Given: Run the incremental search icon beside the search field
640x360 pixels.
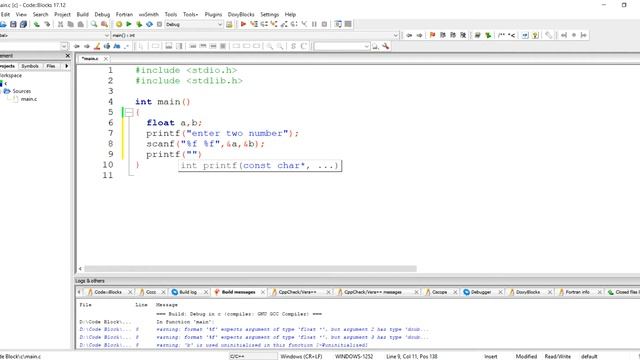Looking at the screenshot, I should (375, 47).
